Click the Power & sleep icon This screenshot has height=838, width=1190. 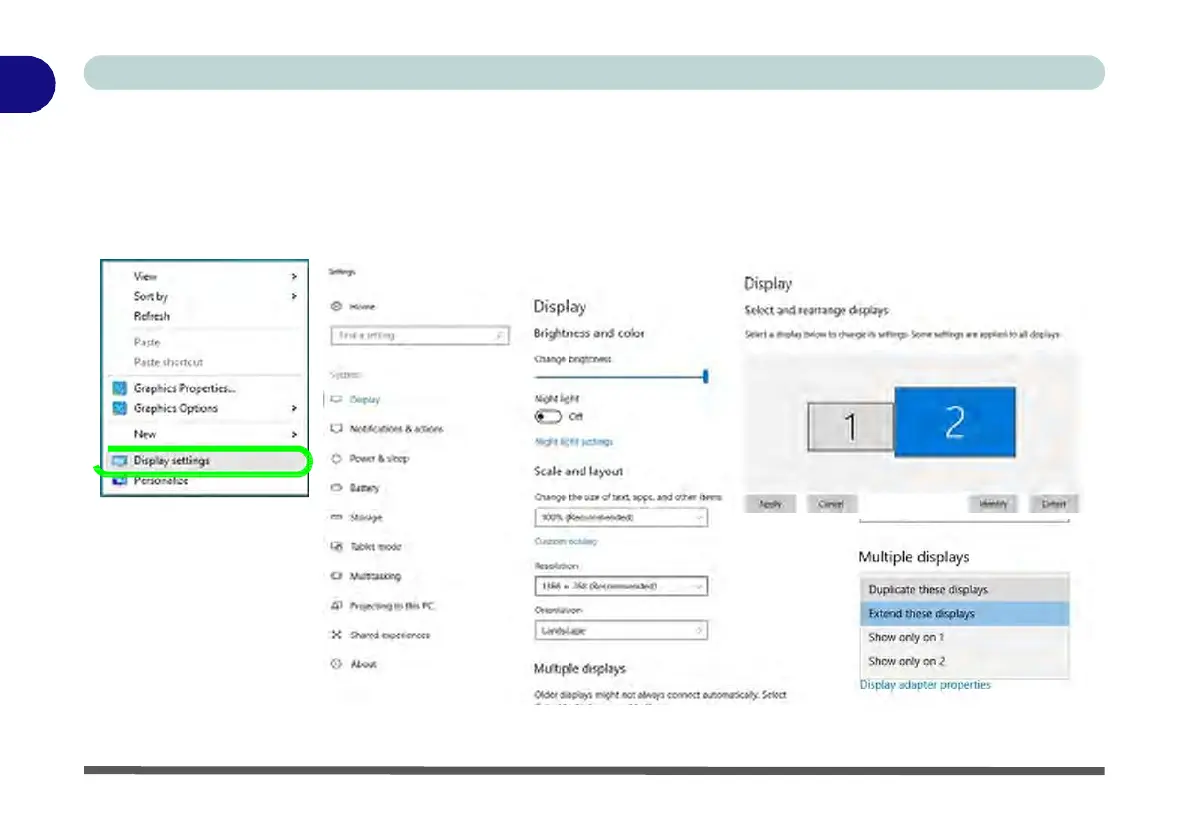[x=336, y=458]
